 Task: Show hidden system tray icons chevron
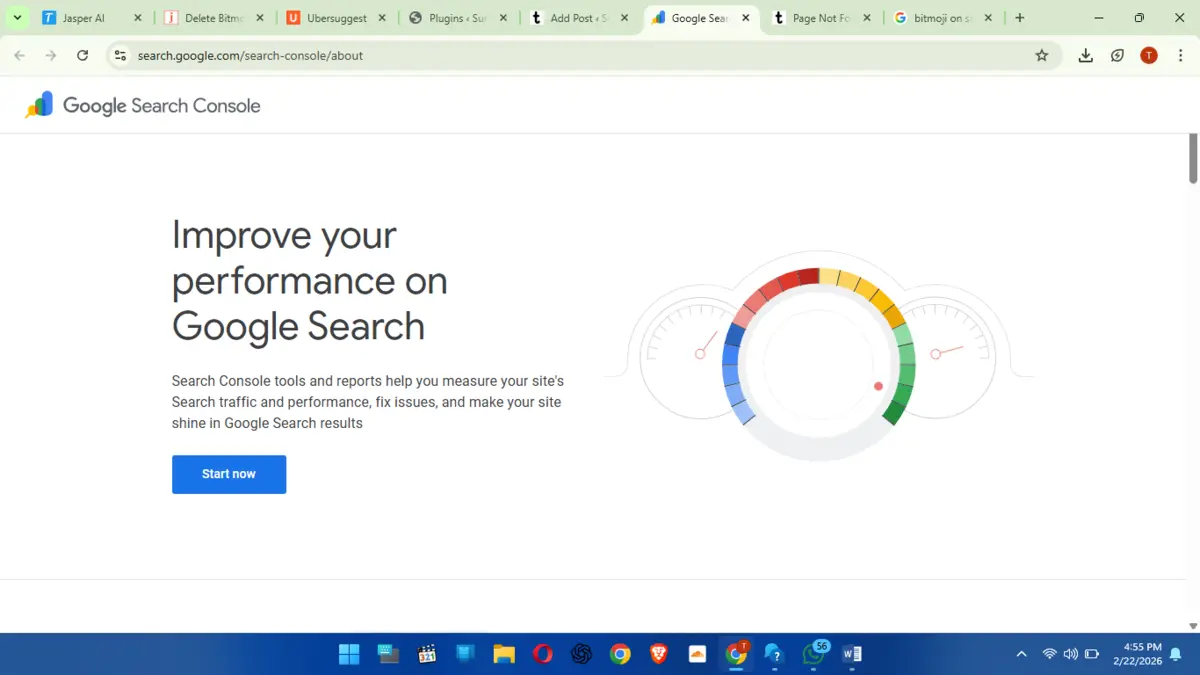coord(1021,654)
